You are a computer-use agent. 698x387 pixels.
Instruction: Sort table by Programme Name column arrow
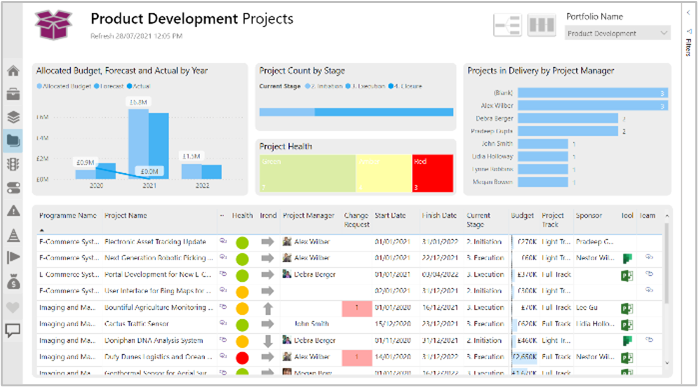[42, 230]
